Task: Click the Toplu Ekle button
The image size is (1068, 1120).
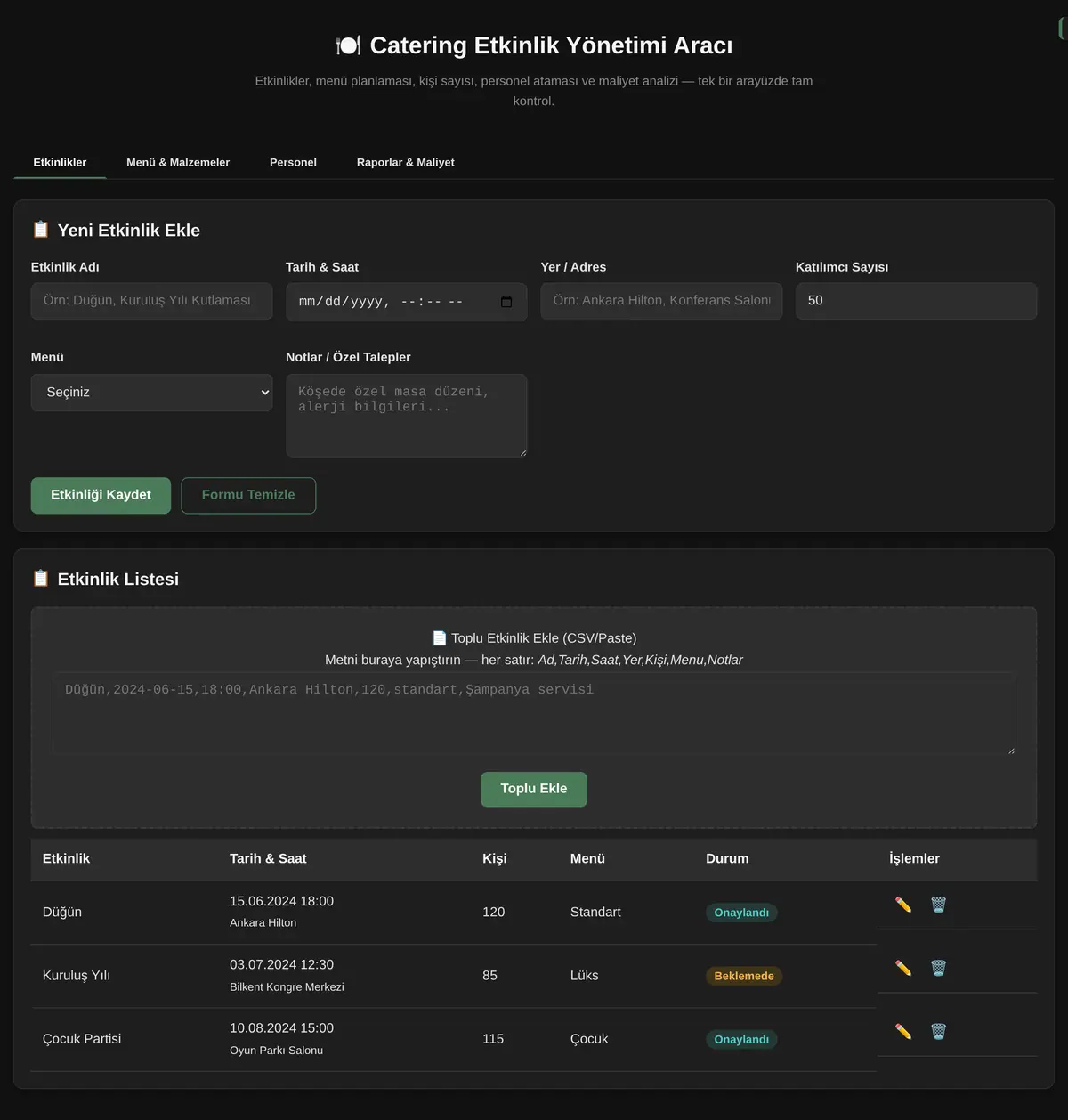Action: pyautogui.click(x=534, y=789)
